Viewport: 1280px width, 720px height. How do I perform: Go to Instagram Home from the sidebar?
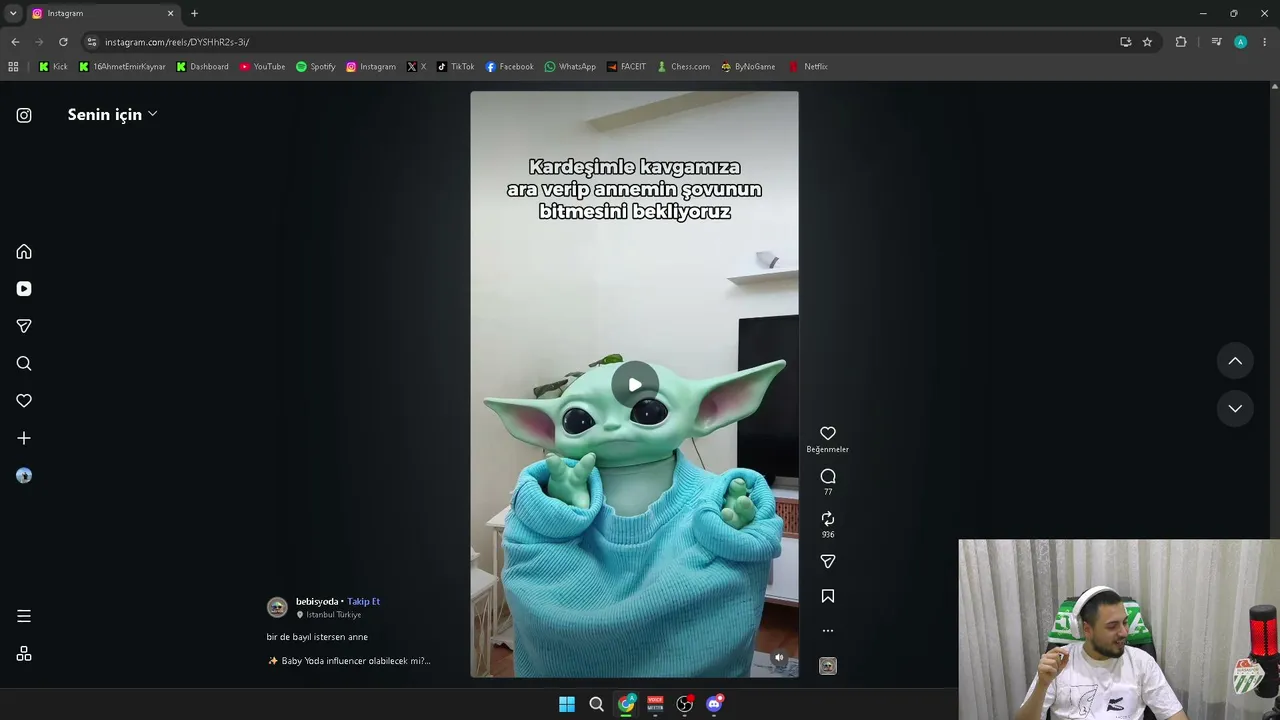[24, 252]
